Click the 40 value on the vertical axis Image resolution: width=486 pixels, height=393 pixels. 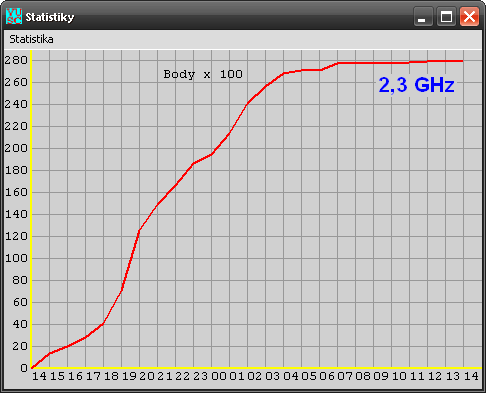click(x=20, y=324)
